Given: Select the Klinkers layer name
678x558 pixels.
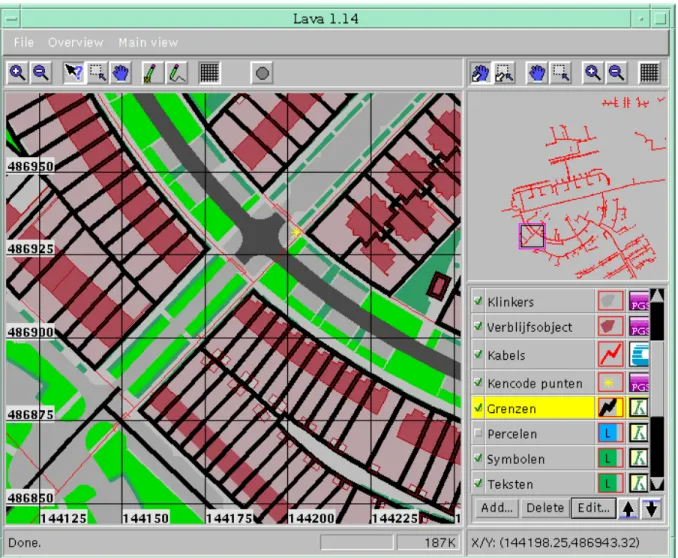Looking at the screenshot, I should 511,302.
